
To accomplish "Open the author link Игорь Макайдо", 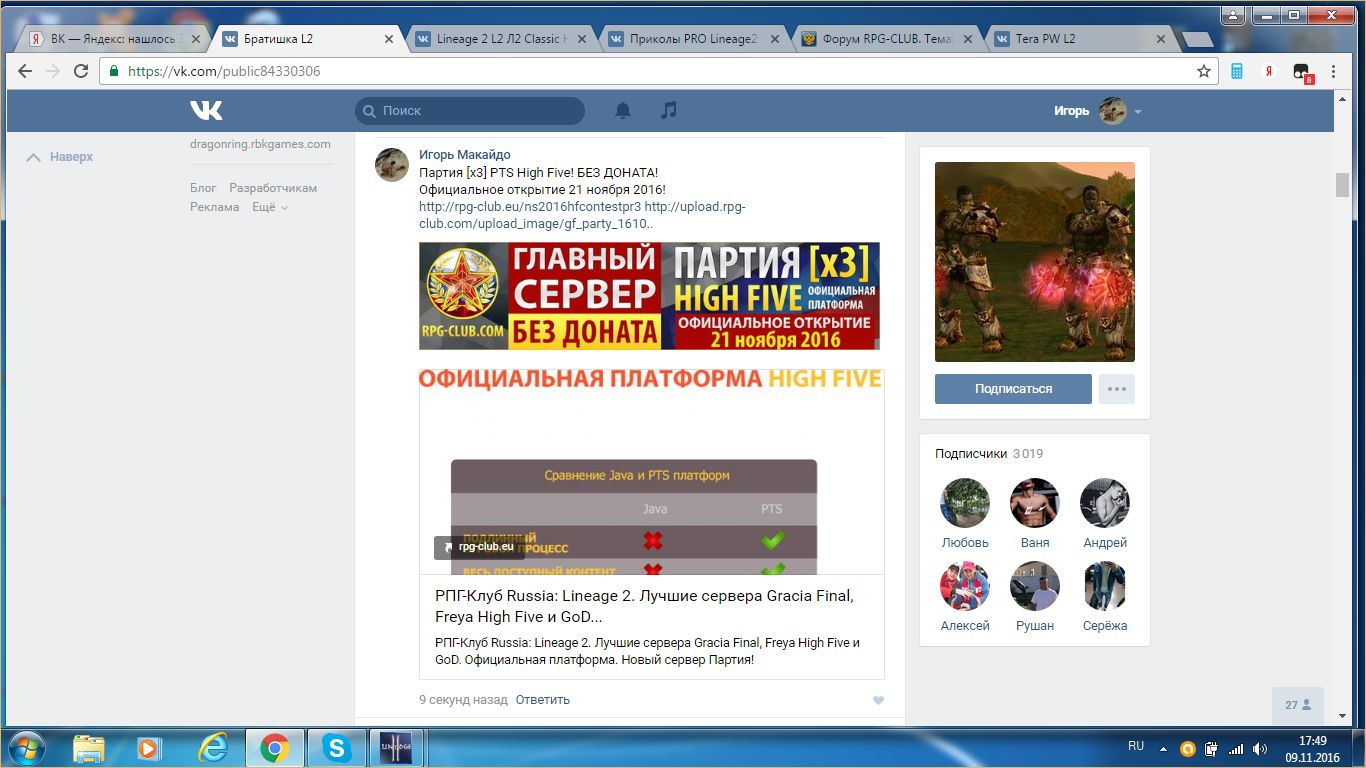I will tap(465, 155).
